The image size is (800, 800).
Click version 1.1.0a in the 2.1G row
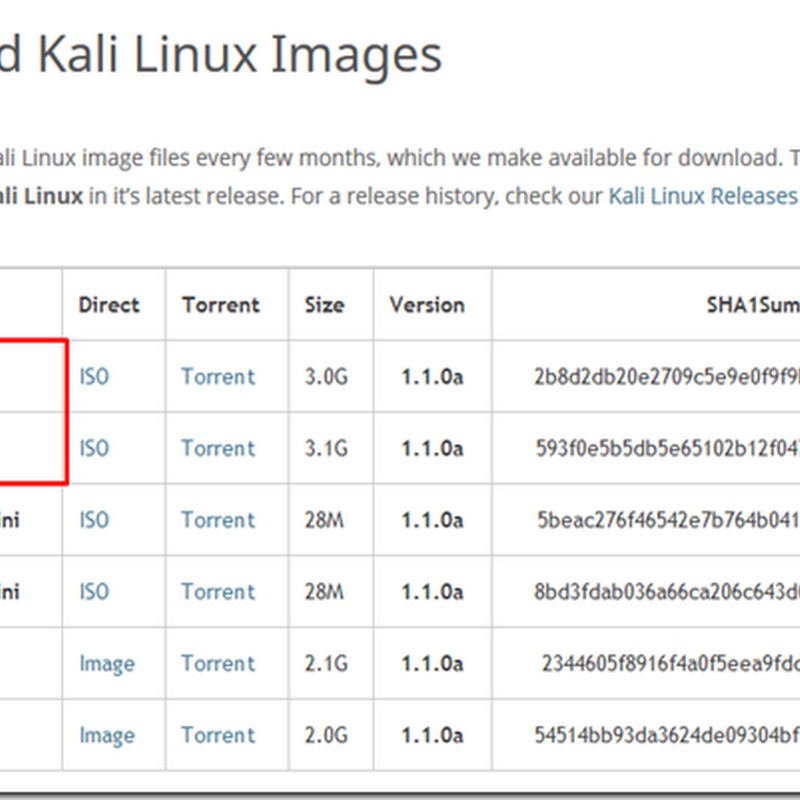click(x=432, y=663)
